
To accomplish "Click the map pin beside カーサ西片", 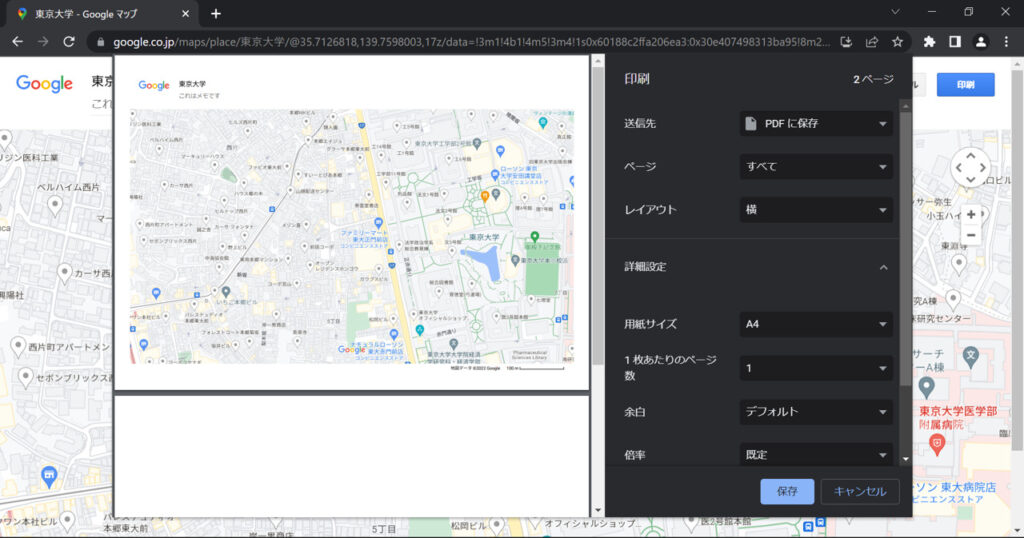I will 64,274.
